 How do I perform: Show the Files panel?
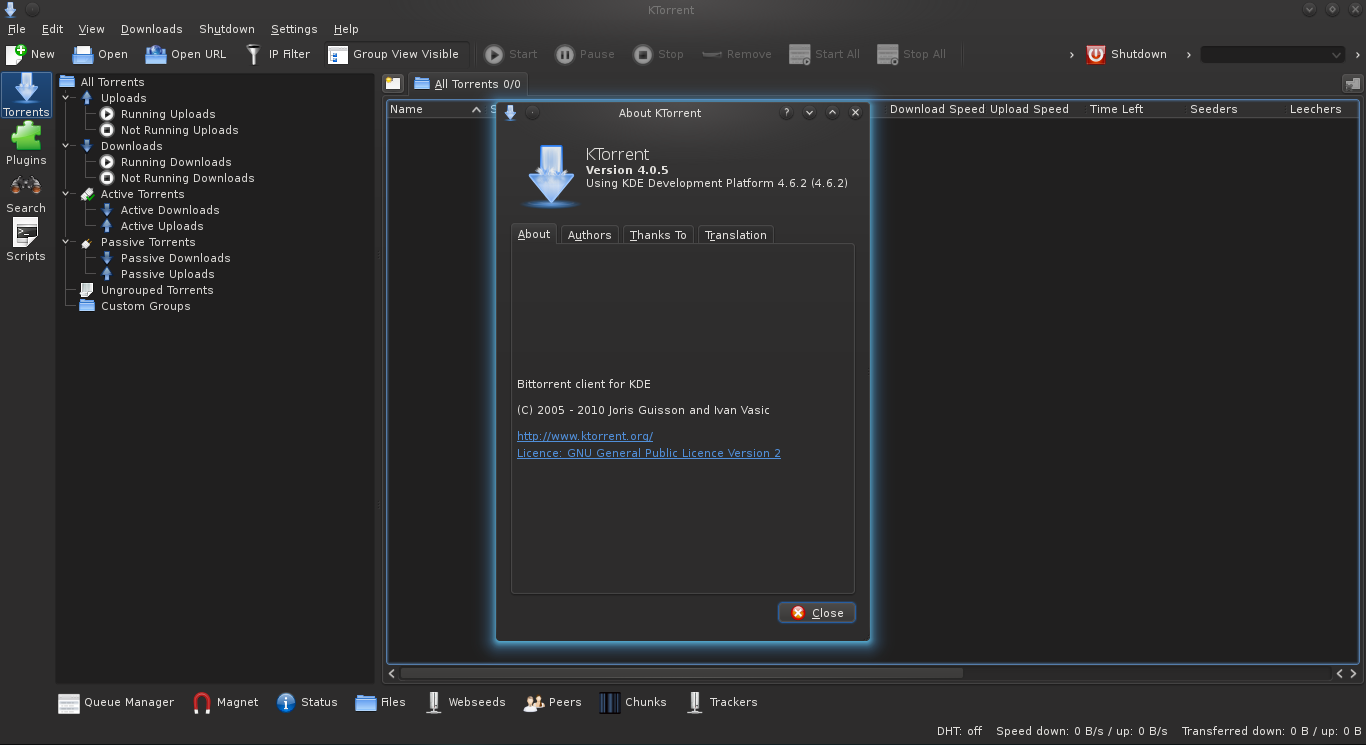click(x=381, y=702)
